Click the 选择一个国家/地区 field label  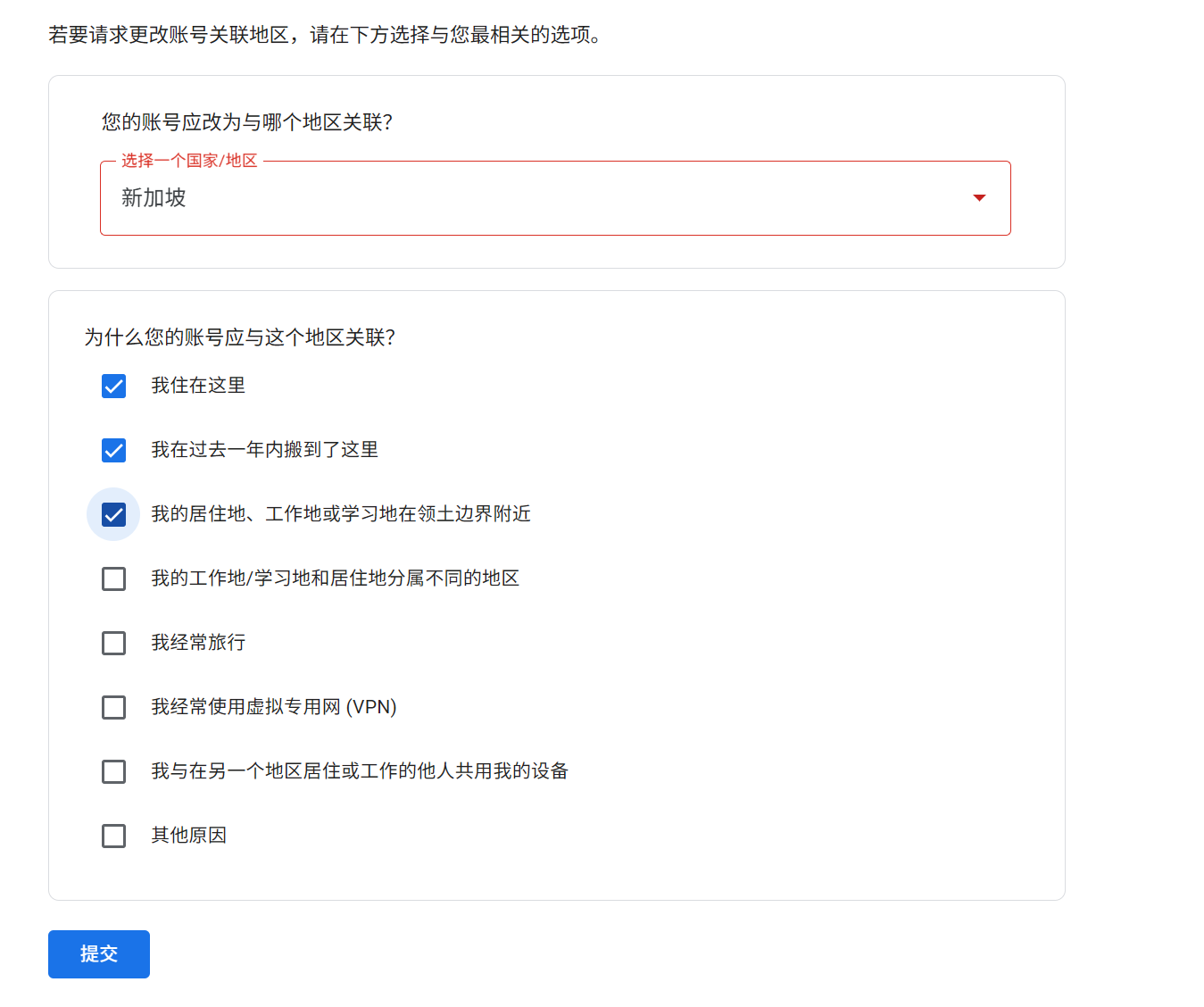(189, 161)
